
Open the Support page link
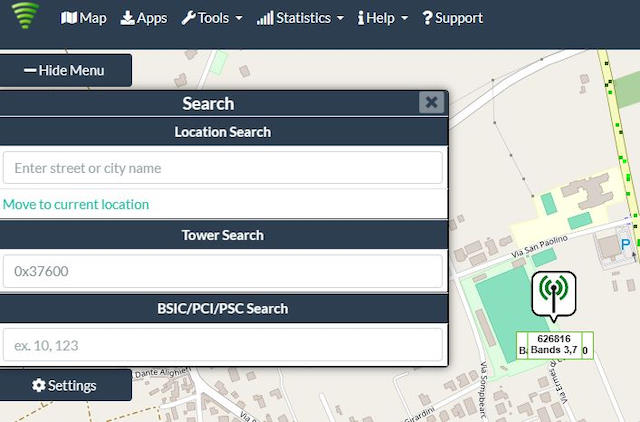point(452,18)
